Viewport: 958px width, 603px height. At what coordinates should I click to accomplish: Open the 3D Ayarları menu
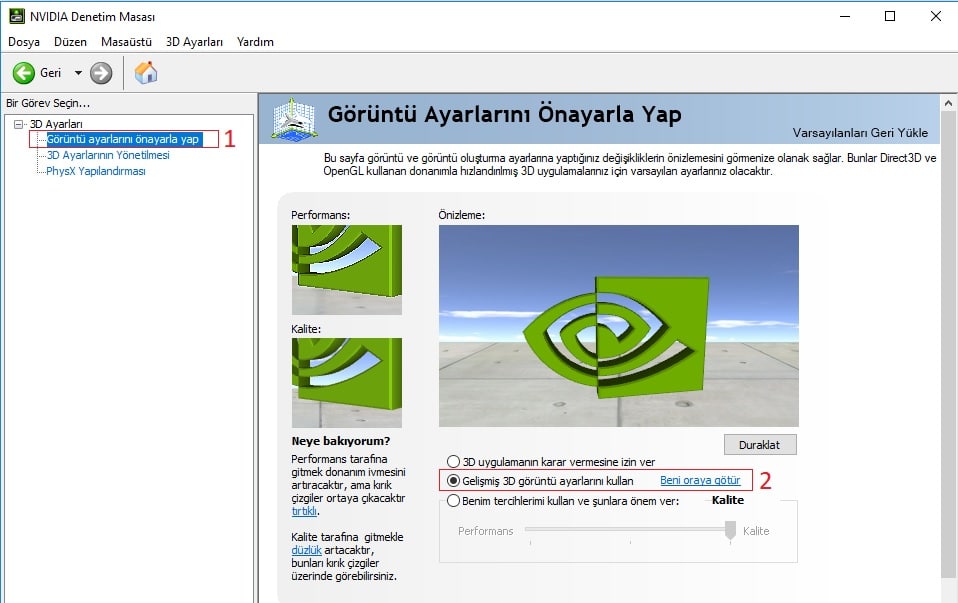point(194,42)
